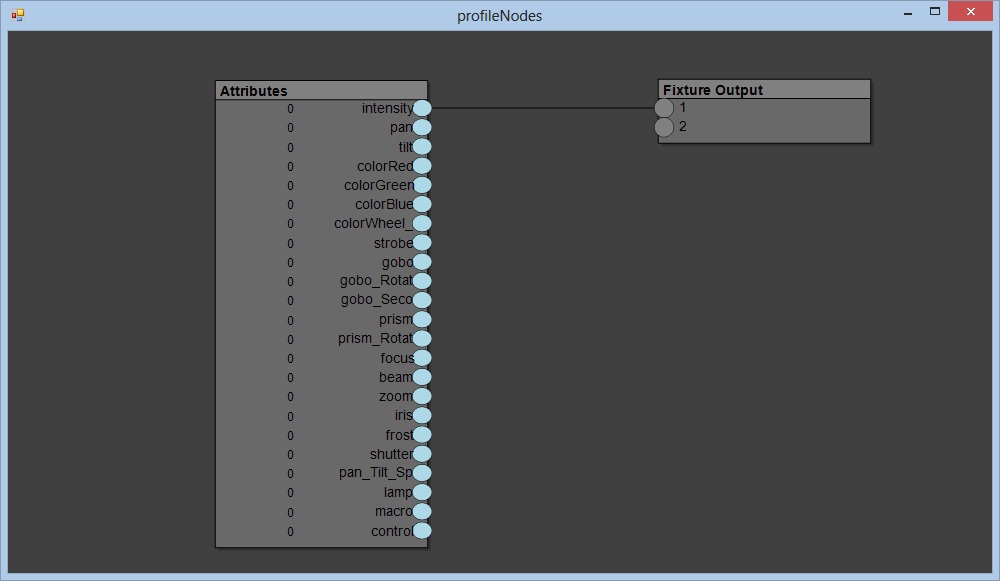Open the window system menu icon

[17, 15]
